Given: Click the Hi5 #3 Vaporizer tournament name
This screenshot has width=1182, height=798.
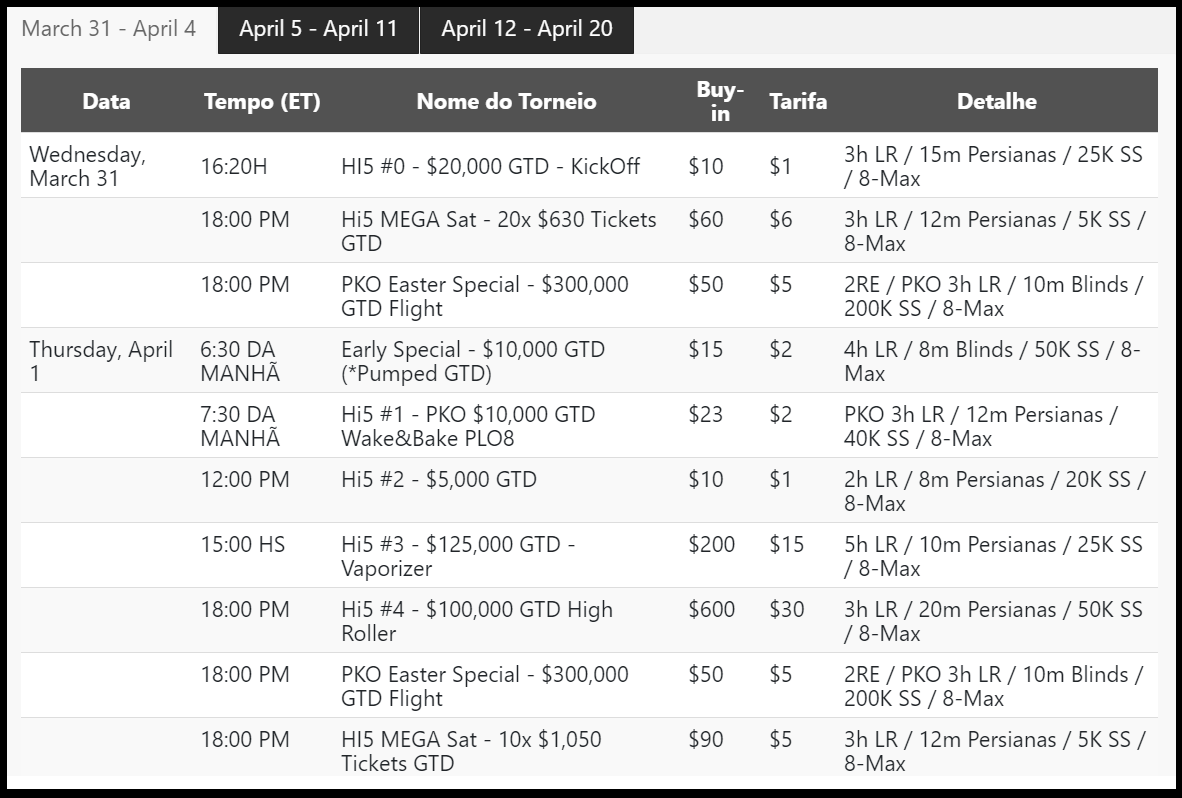Looking at the screenshot, I should (x=458, y=556).
